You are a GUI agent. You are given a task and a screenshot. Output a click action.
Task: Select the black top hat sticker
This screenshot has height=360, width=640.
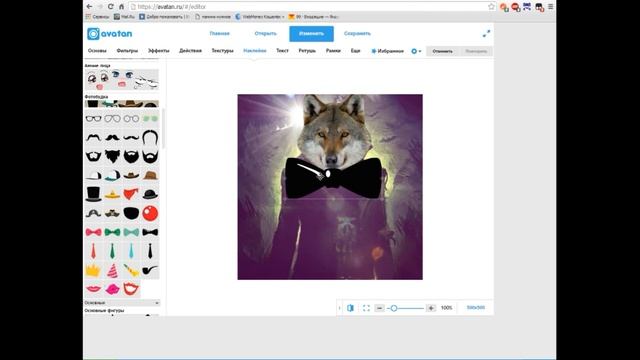coord(93,194)
